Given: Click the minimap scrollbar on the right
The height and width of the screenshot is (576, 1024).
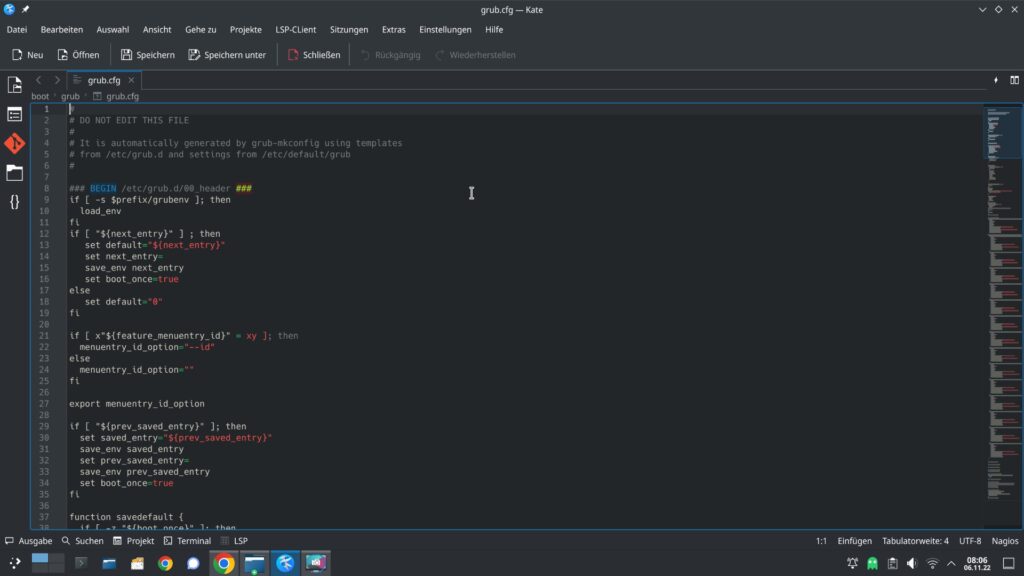Looking at the screenshot, I should (x=1002, y=316).
